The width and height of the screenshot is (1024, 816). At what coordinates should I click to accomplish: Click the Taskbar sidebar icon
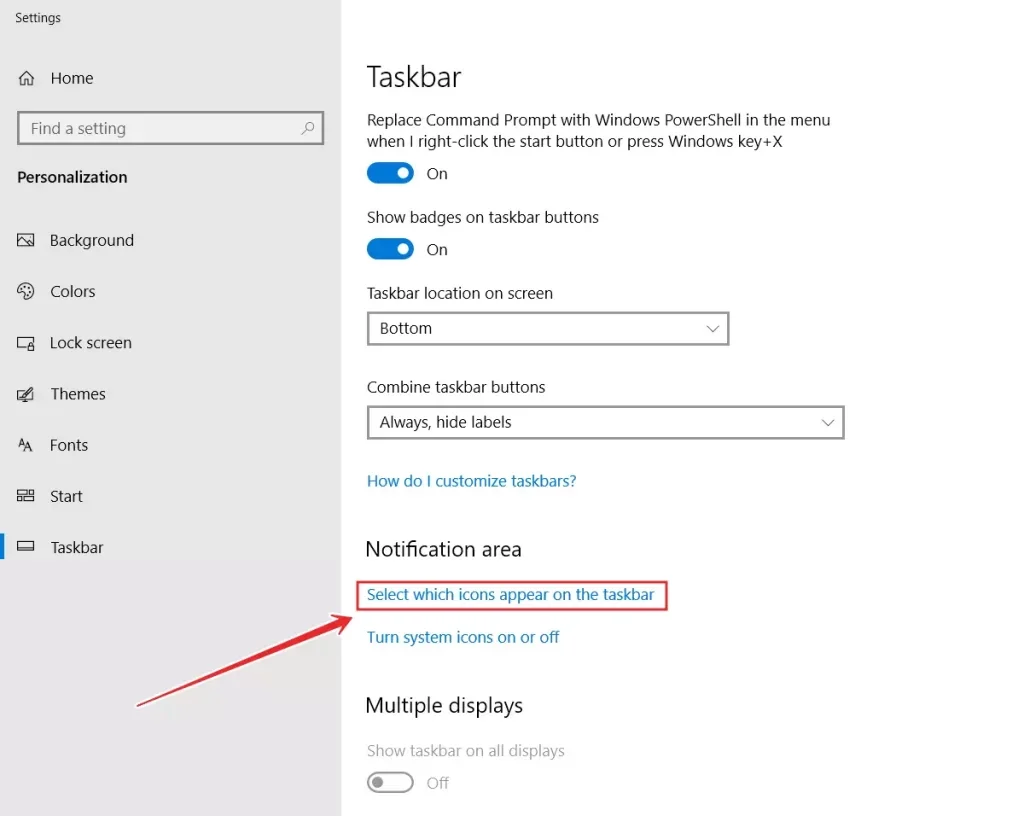[x=25, y=546]
